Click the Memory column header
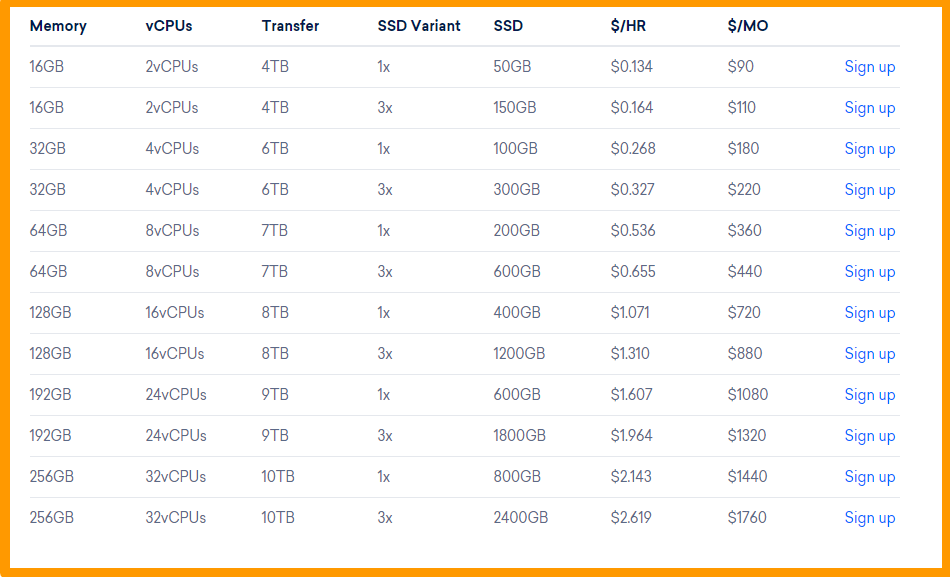The height and width of the screenshot is (577, 950). click(x=58, y=26)
